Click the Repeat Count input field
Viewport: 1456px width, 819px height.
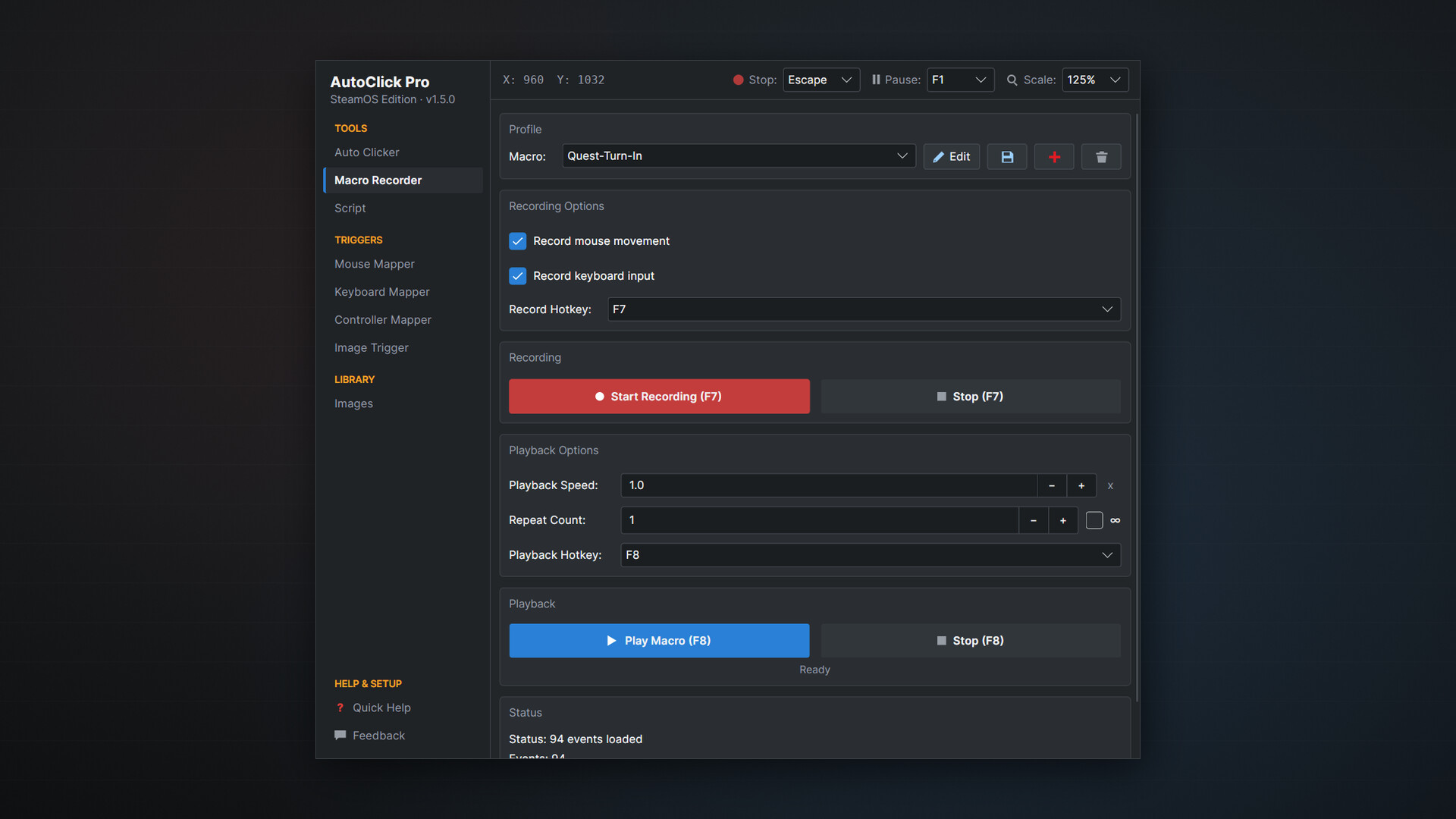820,520
